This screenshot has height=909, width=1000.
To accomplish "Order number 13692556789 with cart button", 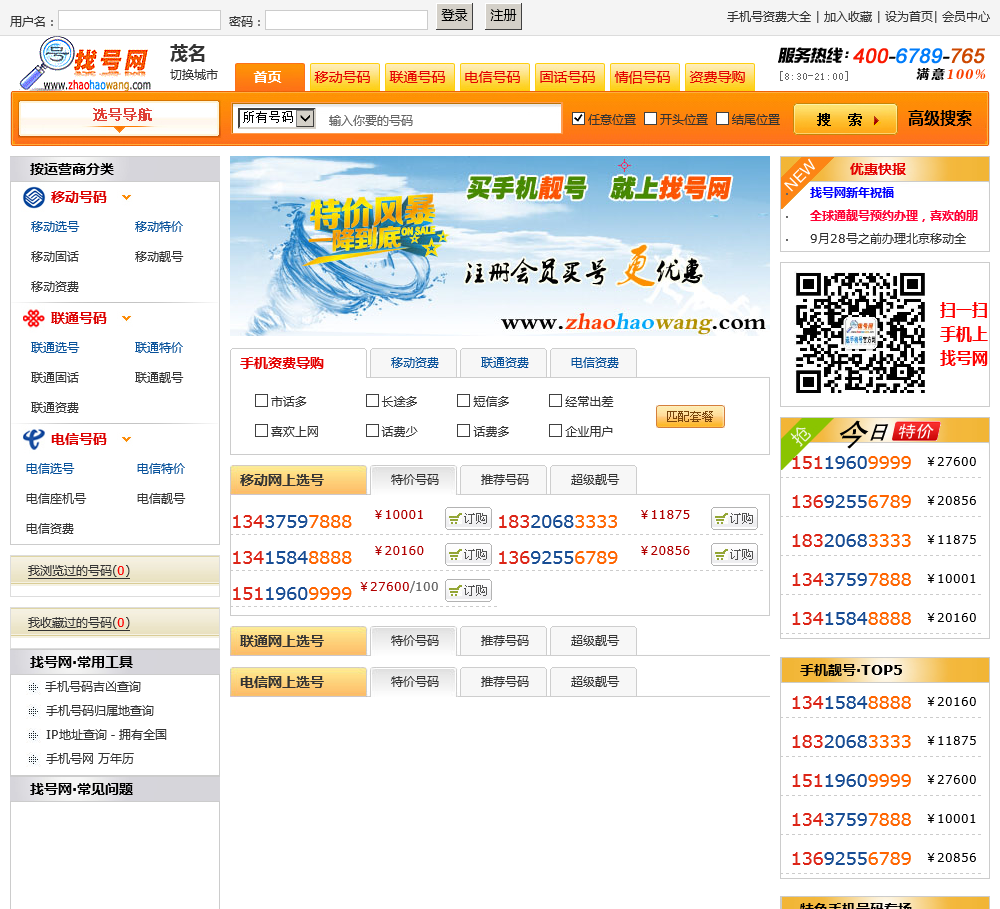I will pos(734,554).
